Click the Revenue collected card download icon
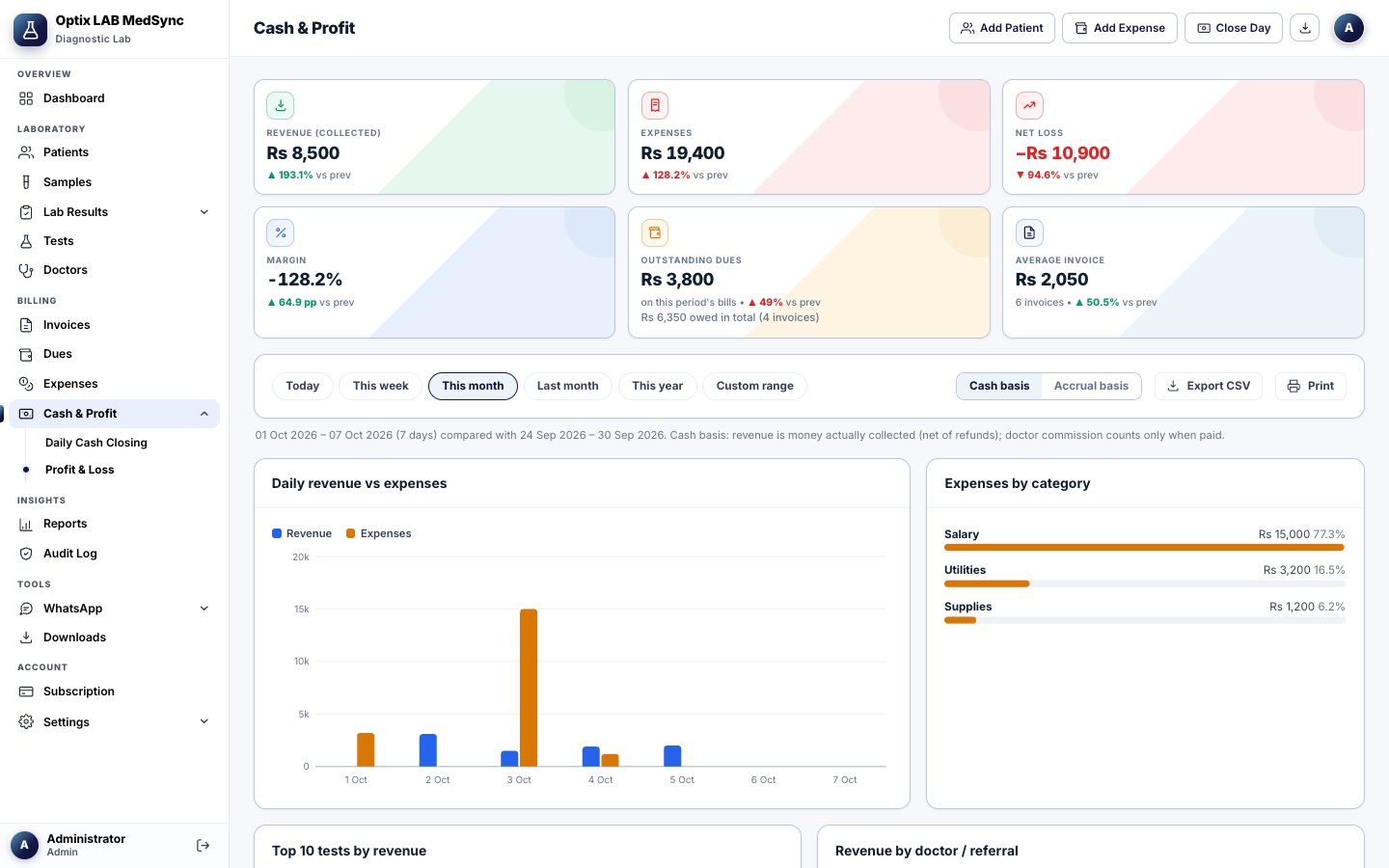Image resolution: width=1389 pixels, height=868 pixels. pos(281,105)
